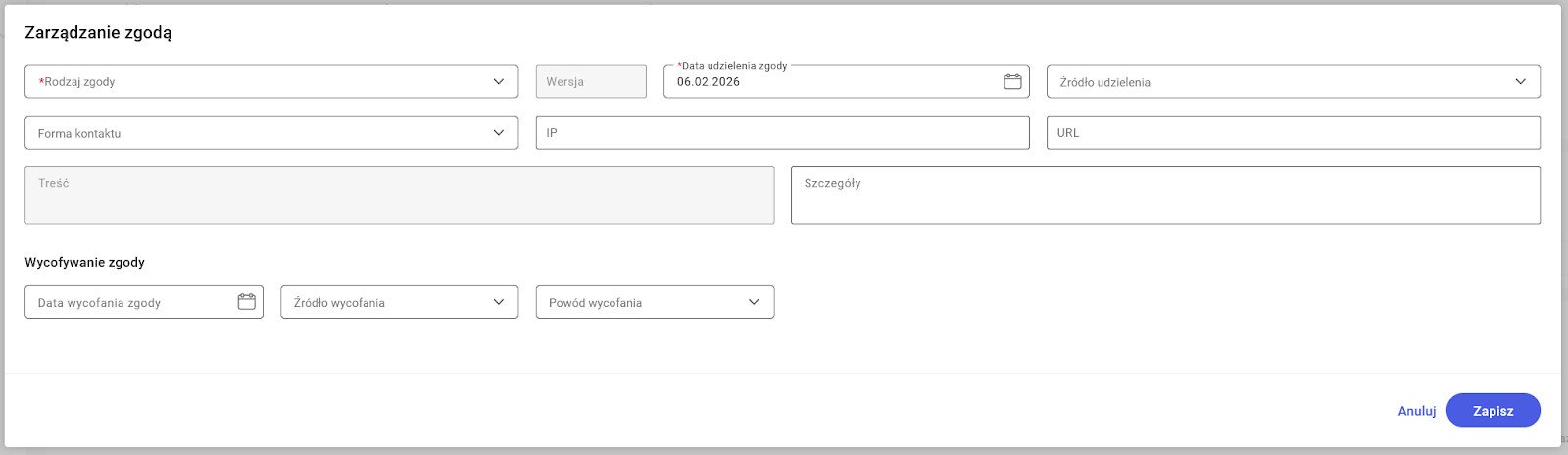Click the chevron arrow in Rodzaj zgody
The width and height of the screenshot is (1568, 455).
(498, 82)
